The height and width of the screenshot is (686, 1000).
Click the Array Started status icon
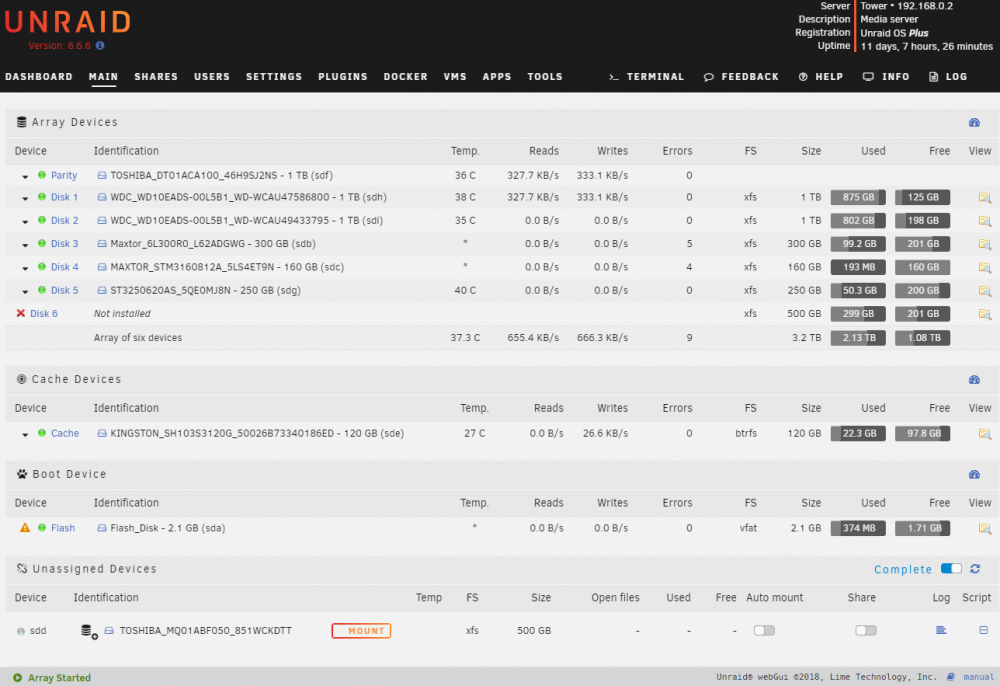[x=17, y=678]
